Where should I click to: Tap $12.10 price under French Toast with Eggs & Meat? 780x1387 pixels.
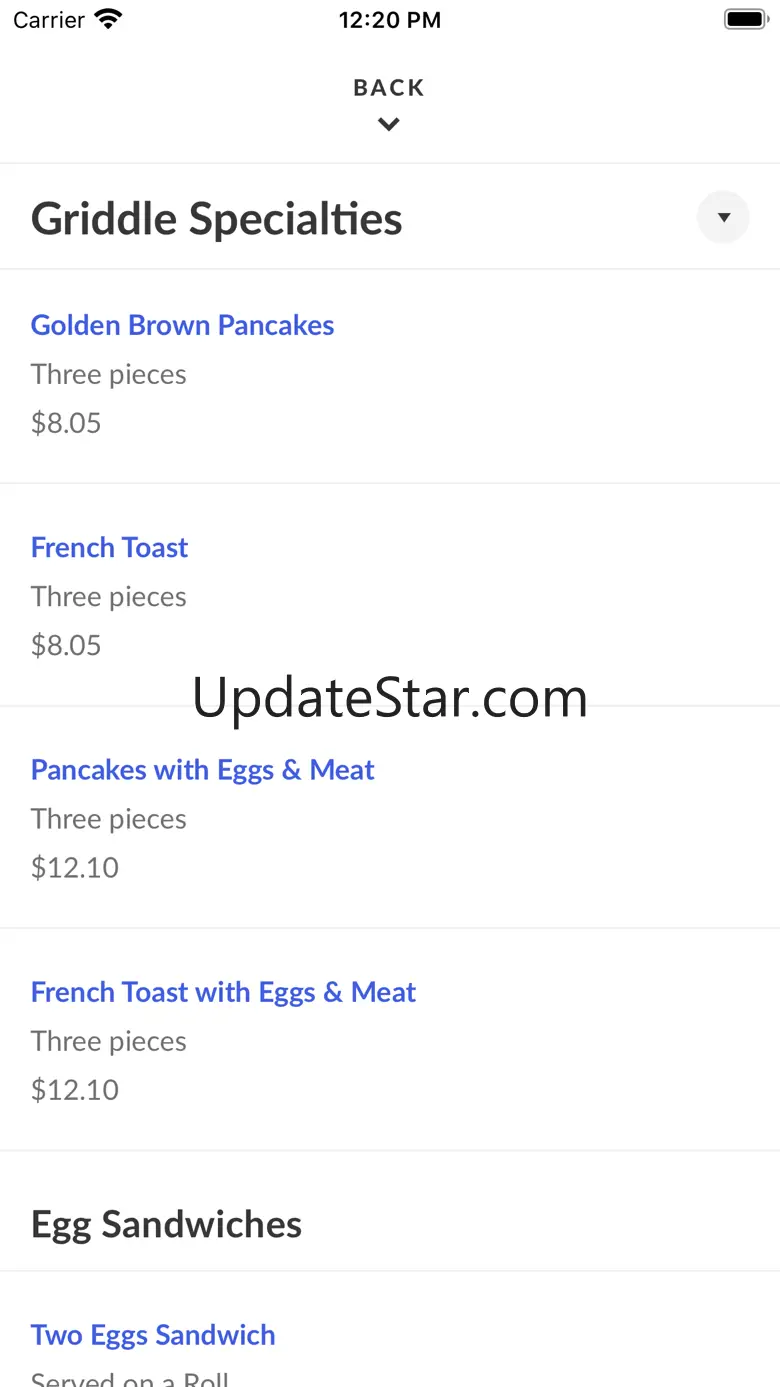pyautogui.click(x=75, y=1089)
